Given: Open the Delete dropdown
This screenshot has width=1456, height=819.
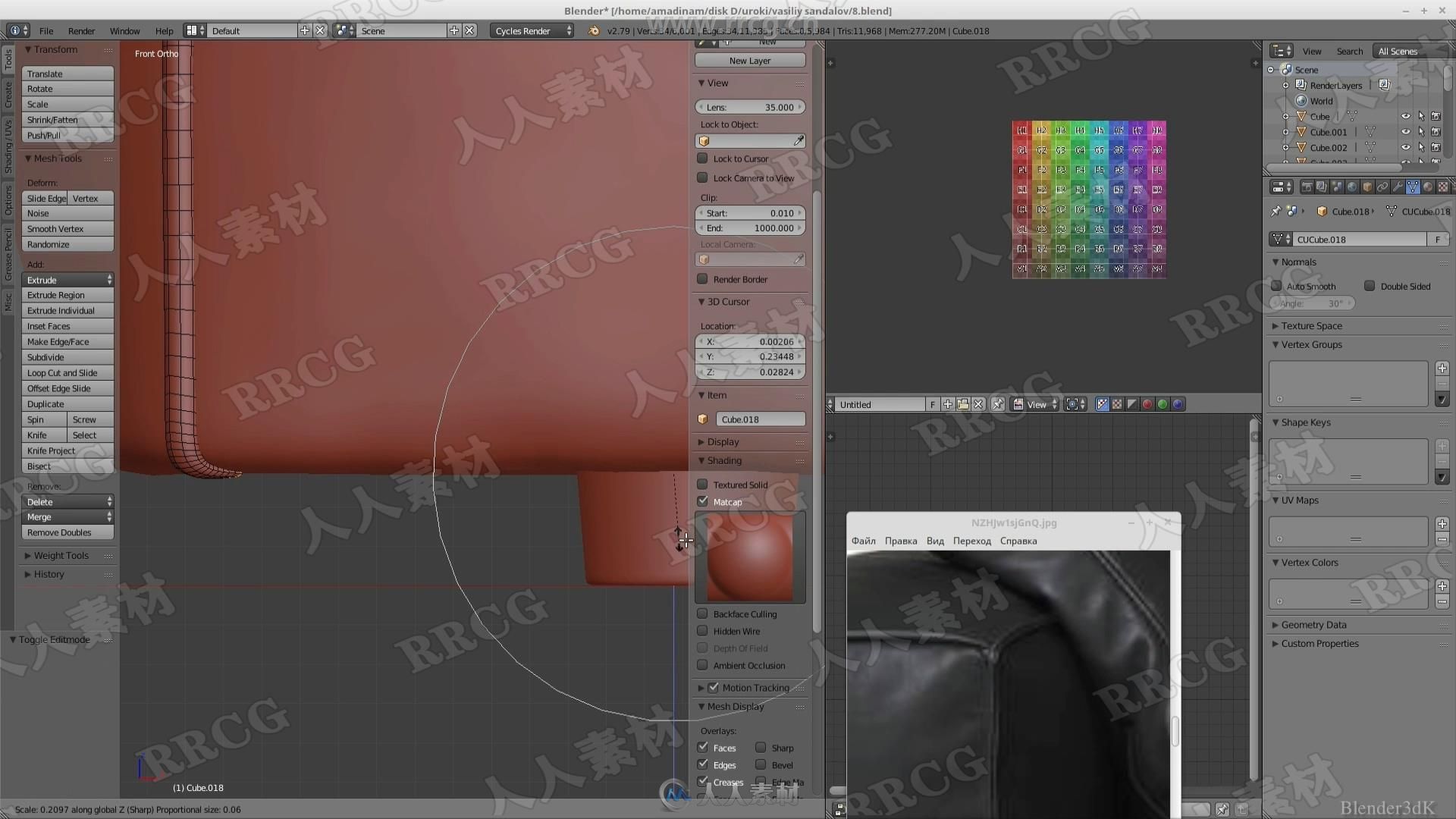Looking at the screenshot, I should click(x=67, y=502).
